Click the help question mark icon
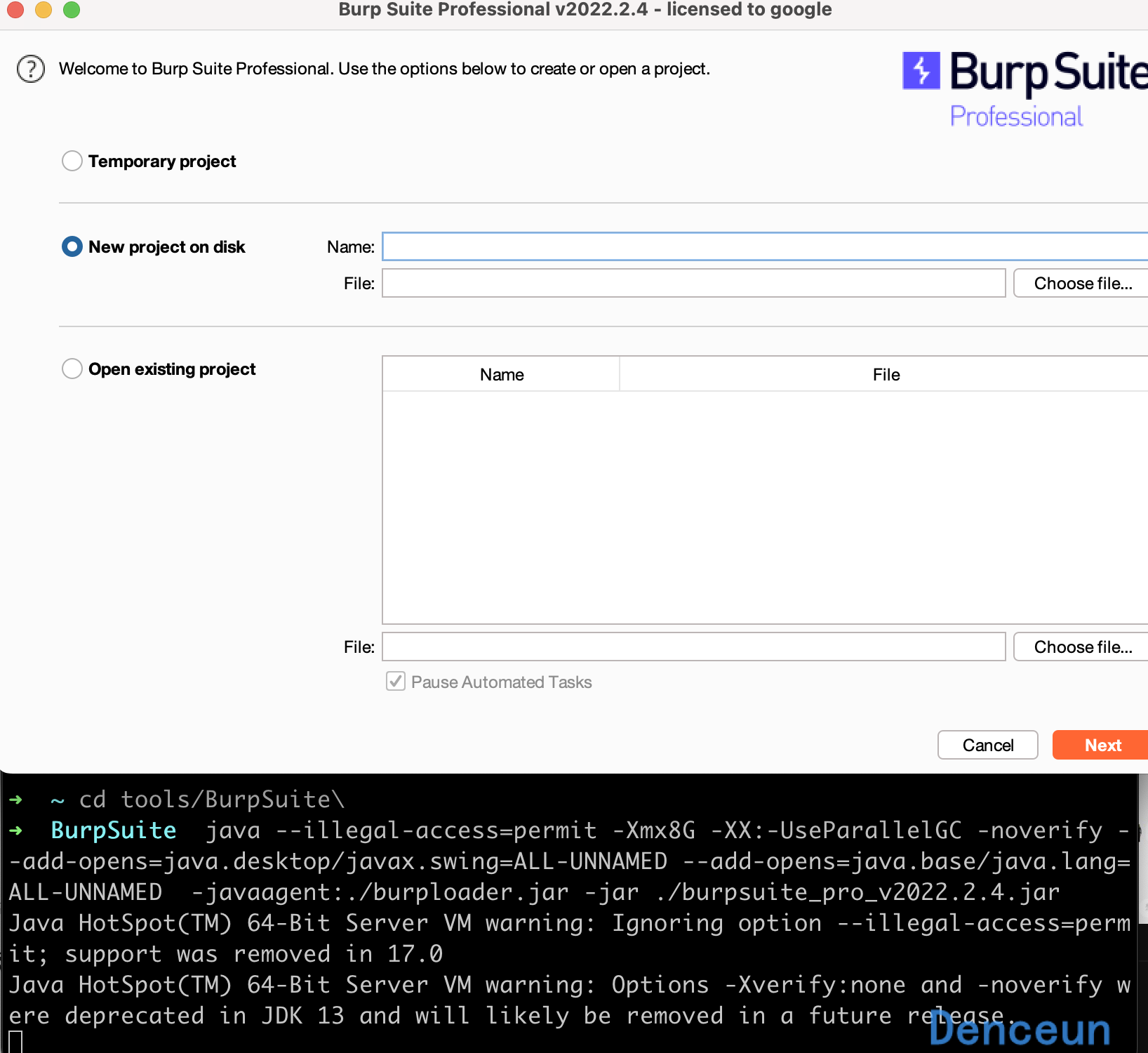This screenshot has height=1053, width=1148. tap(31, 69)
